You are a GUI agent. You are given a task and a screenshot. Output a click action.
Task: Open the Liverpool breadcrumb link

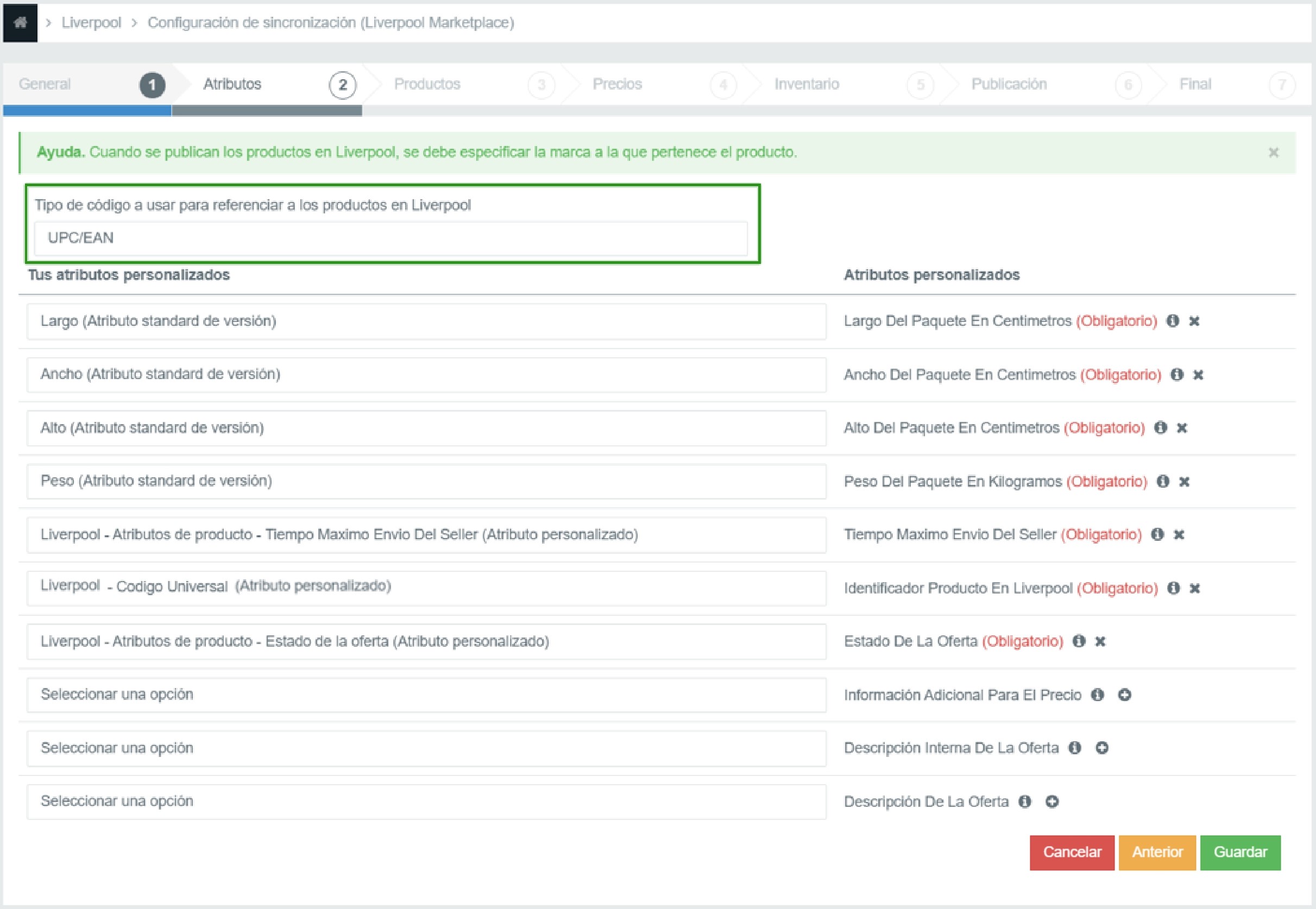91,23
